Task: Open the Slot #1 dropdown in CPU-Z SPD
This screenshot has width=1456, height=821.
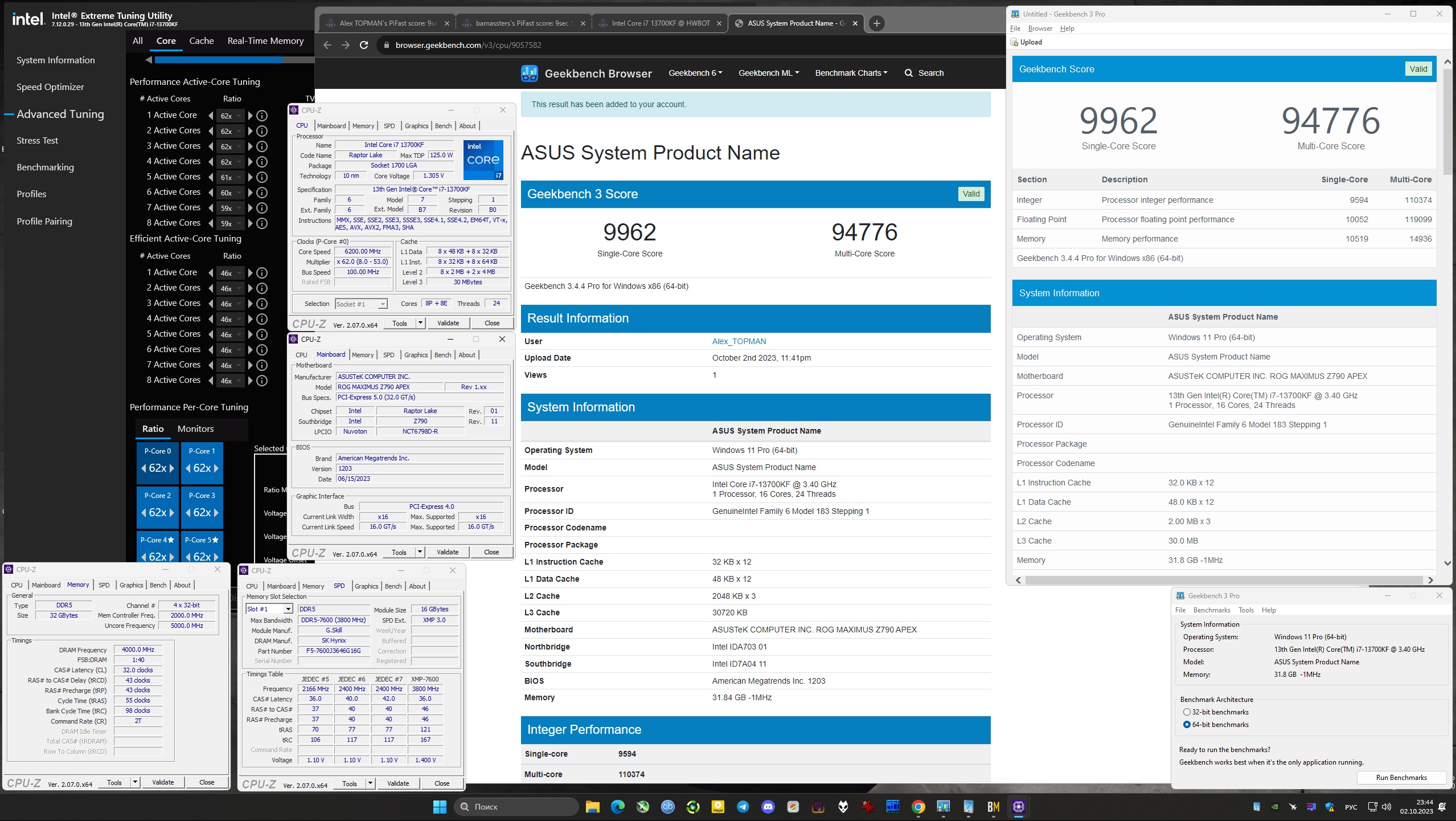Action: point(269,609)
